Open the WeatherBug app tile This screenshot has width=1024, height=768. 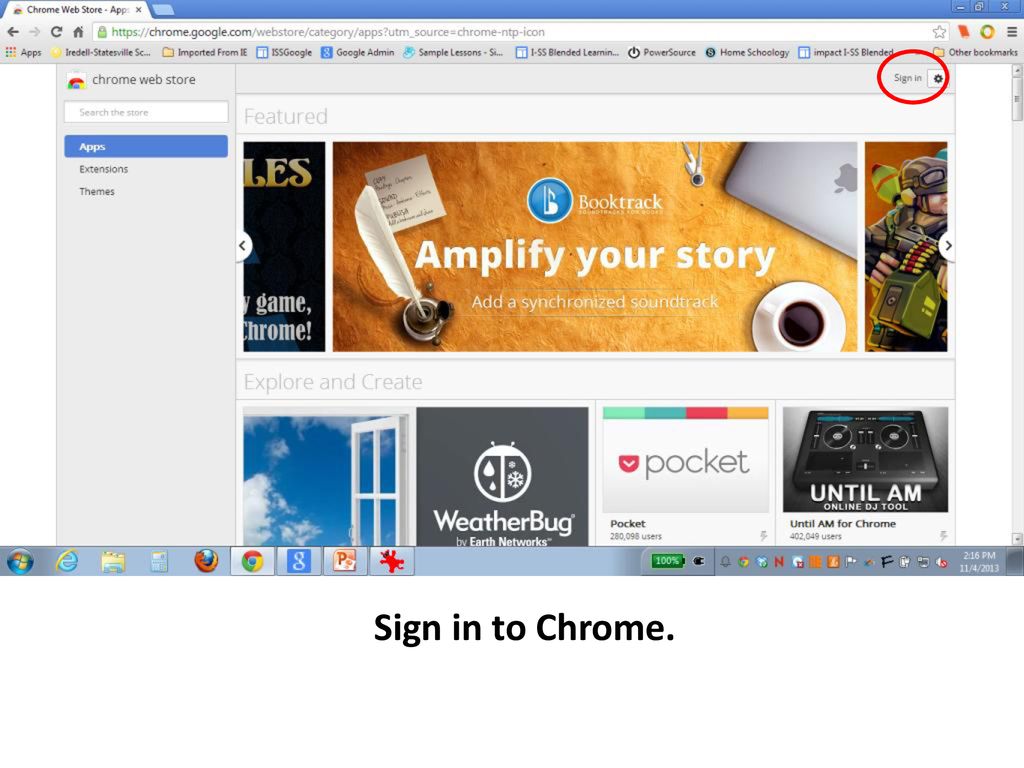point(502,477)
